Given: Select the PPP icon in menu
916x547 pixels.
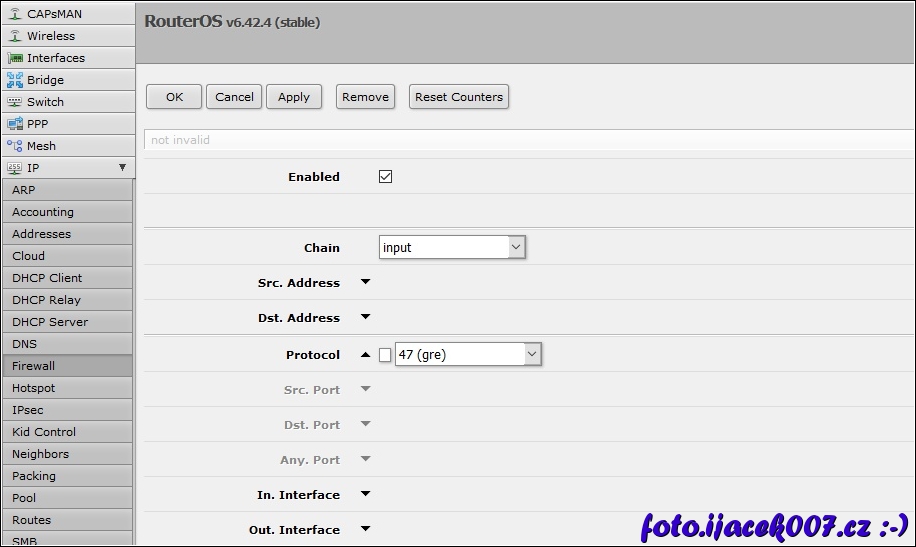Looking at the screenshot, I should click(15, 124).
